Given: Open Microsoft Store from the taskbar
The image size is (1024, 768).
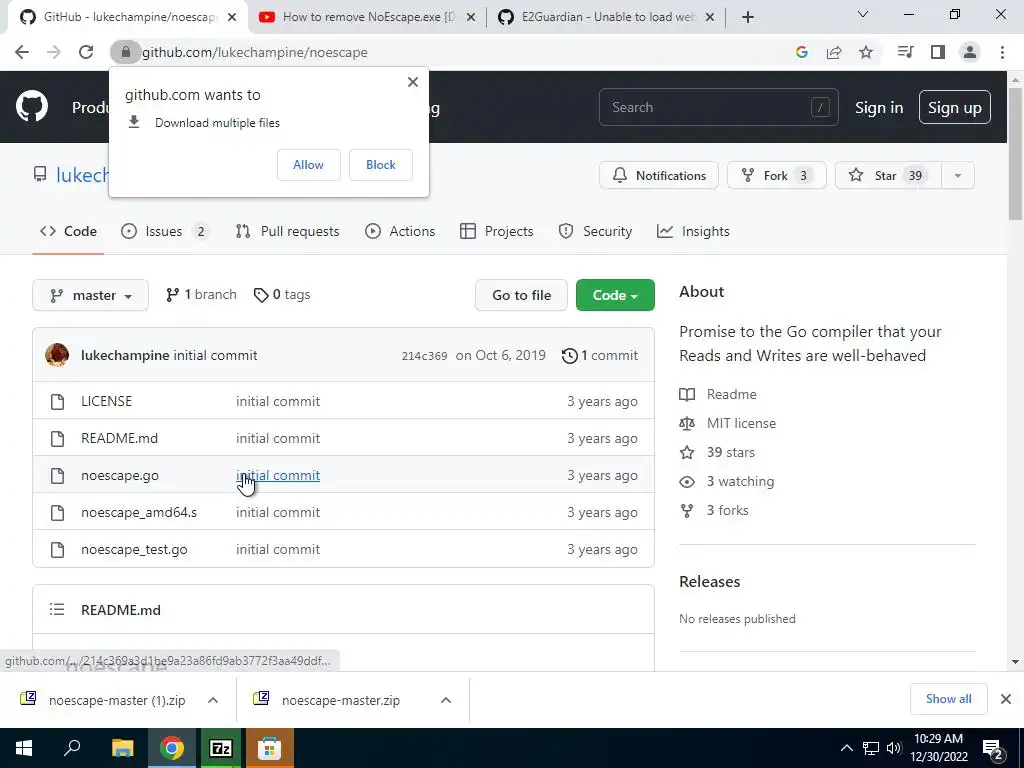Looking at the screenshot, I should (x=269, y=748).
